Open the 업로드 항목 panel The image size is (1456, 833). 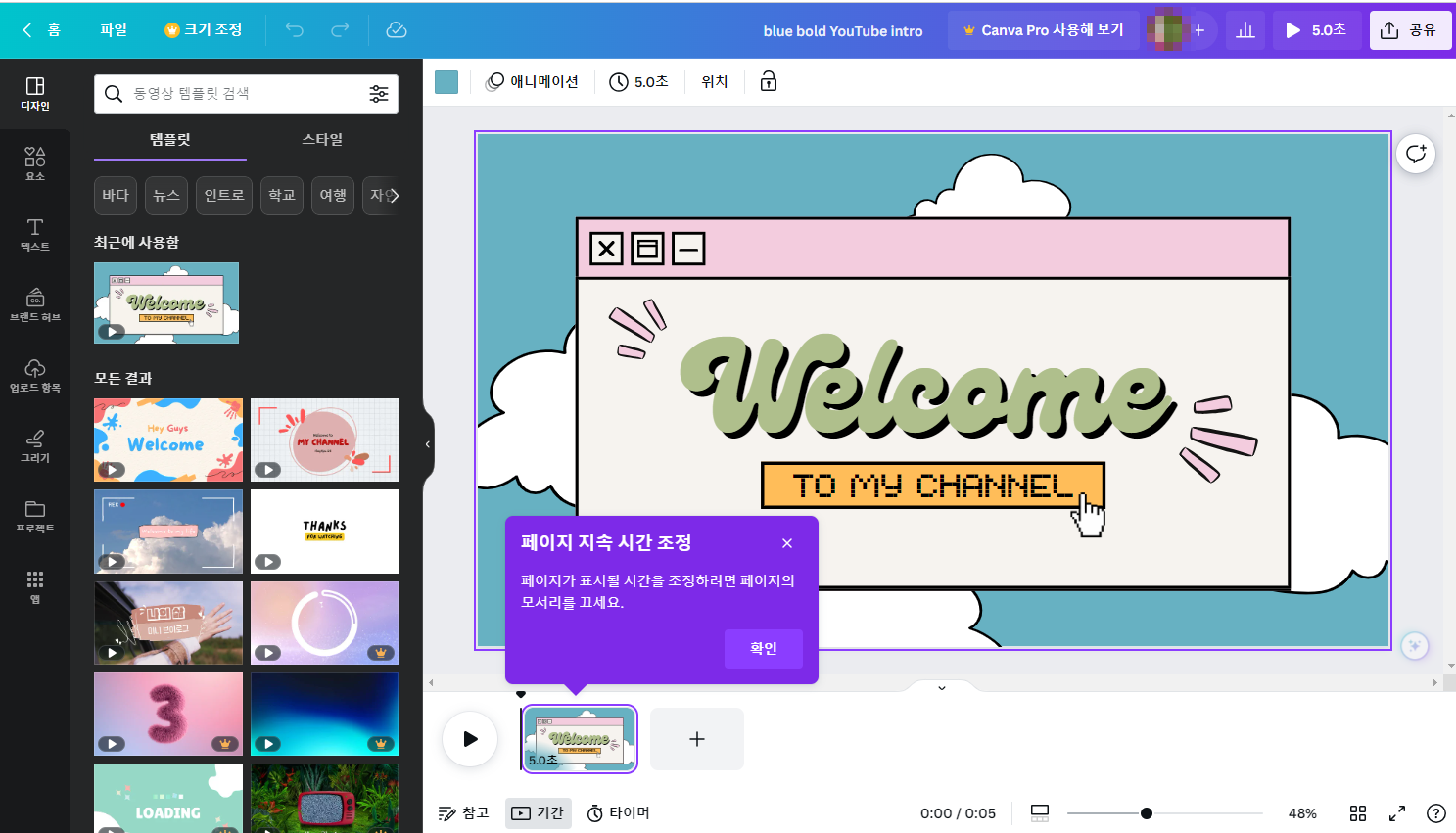35,377
